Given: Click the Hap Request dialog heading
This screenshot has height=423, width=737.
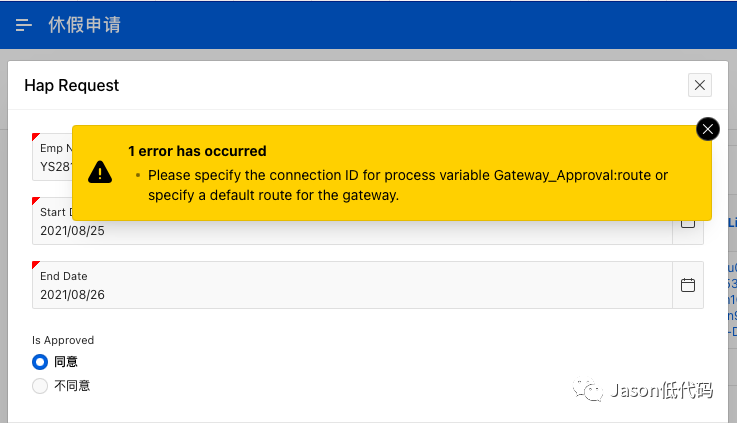Looking at the screenshot, I should point(71,86).
